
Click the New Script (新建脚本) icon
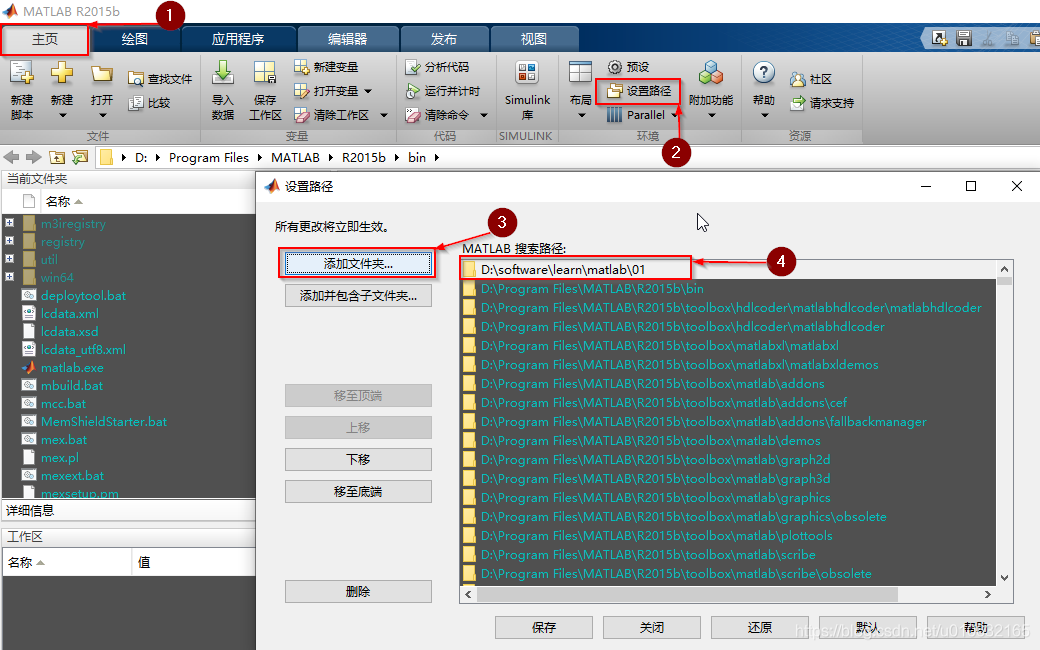22,72
